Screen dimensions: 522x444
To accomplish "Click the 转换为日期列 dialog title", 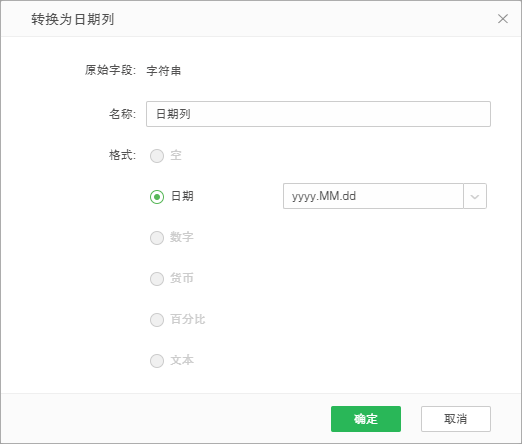I will [x=73, y=19].
